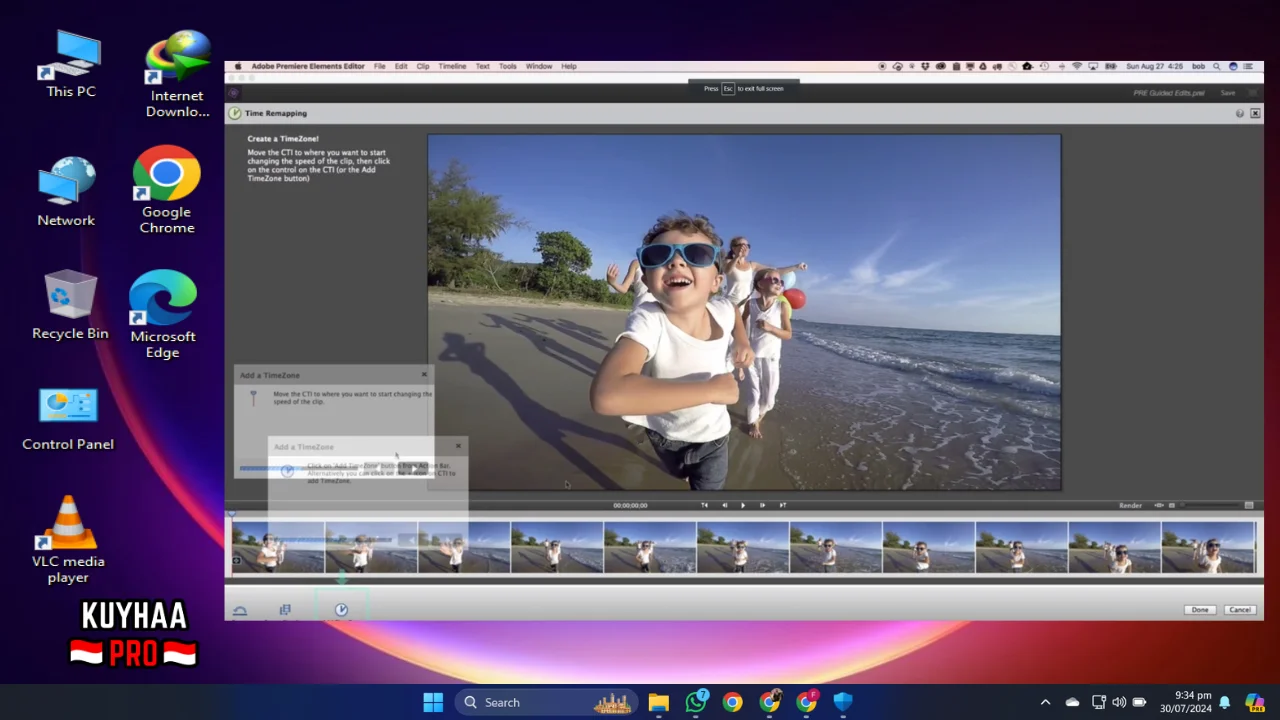Click the Save button in the top bar
The width and height of the screenshot is (1280, 720).
click(x=1228, y=93)
